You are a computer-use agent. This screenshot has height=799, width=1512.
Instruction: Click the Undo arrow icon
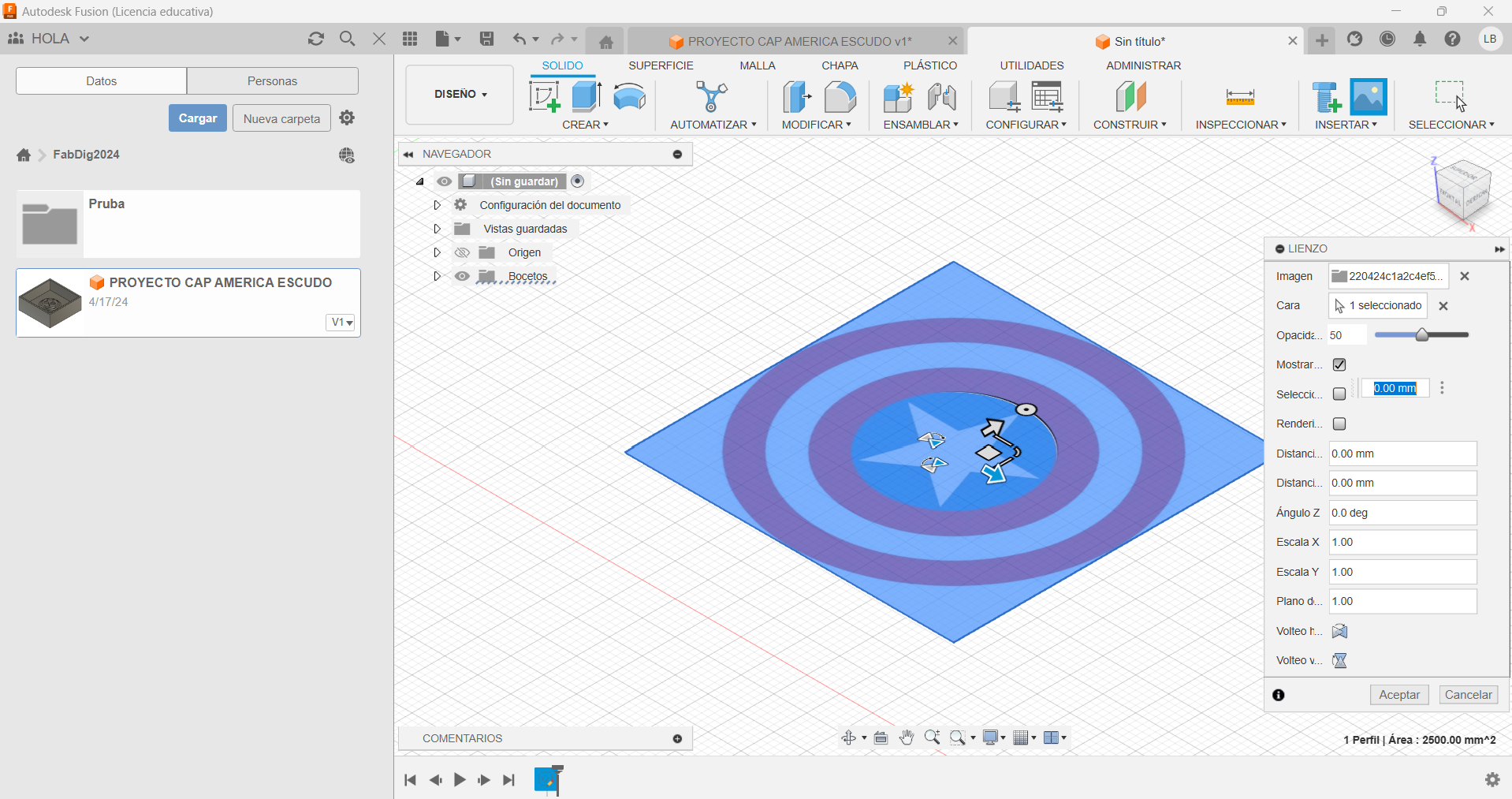pos(520,39)
